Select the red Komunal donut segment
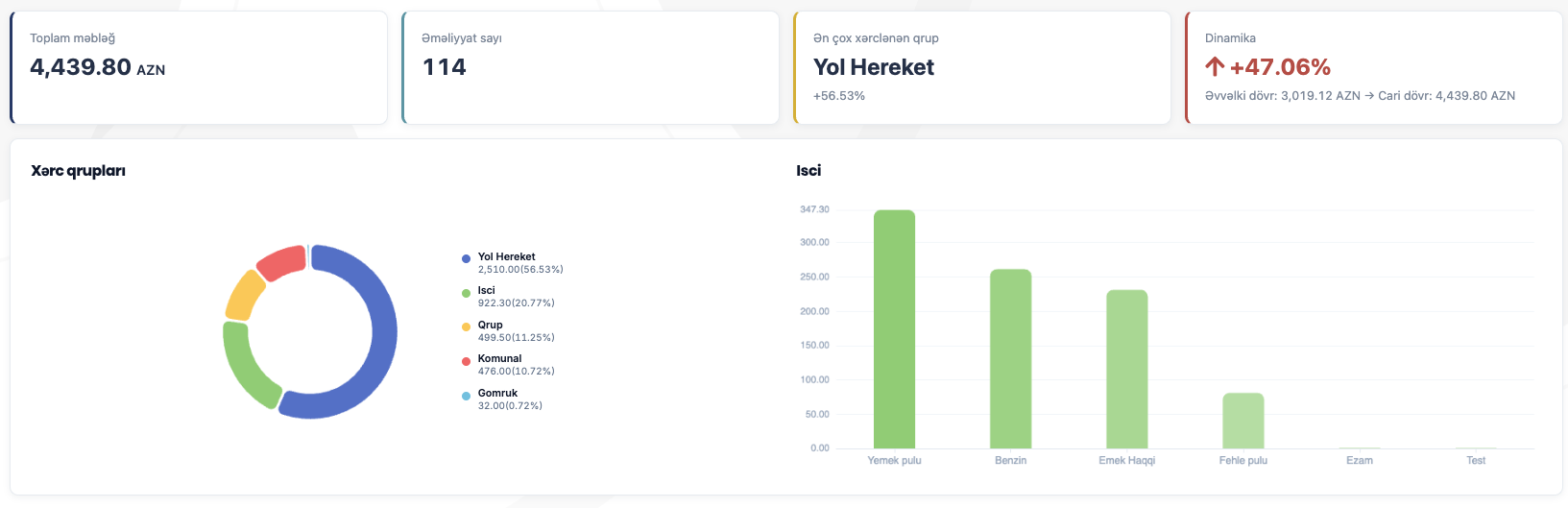This screenshot has width=1568, height=508. click(283, 262)
